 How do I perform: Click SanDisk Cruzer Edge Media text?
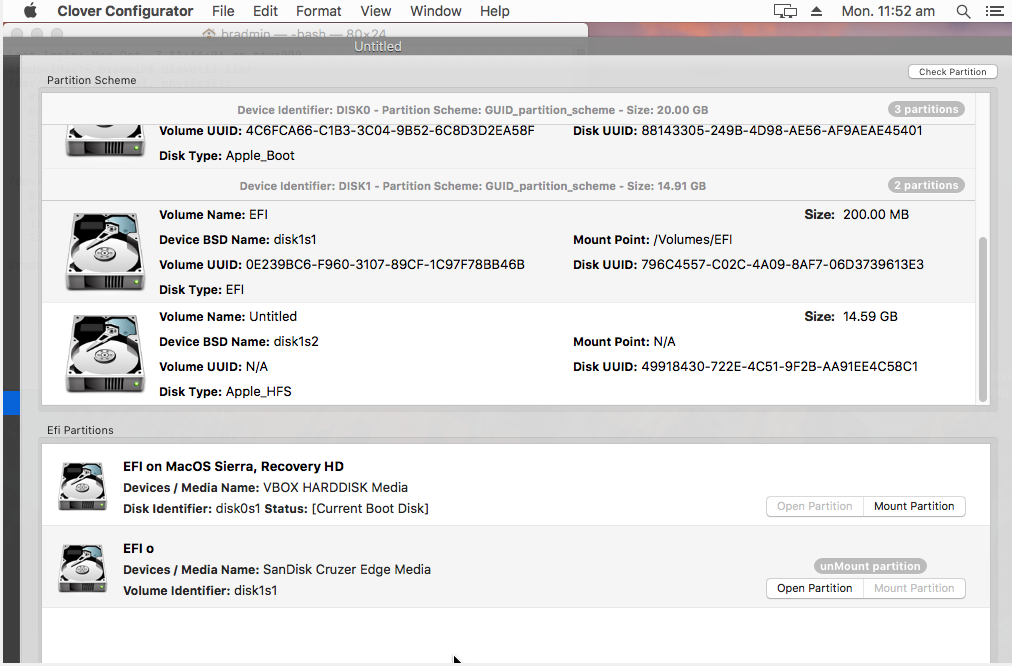point(347,569)
